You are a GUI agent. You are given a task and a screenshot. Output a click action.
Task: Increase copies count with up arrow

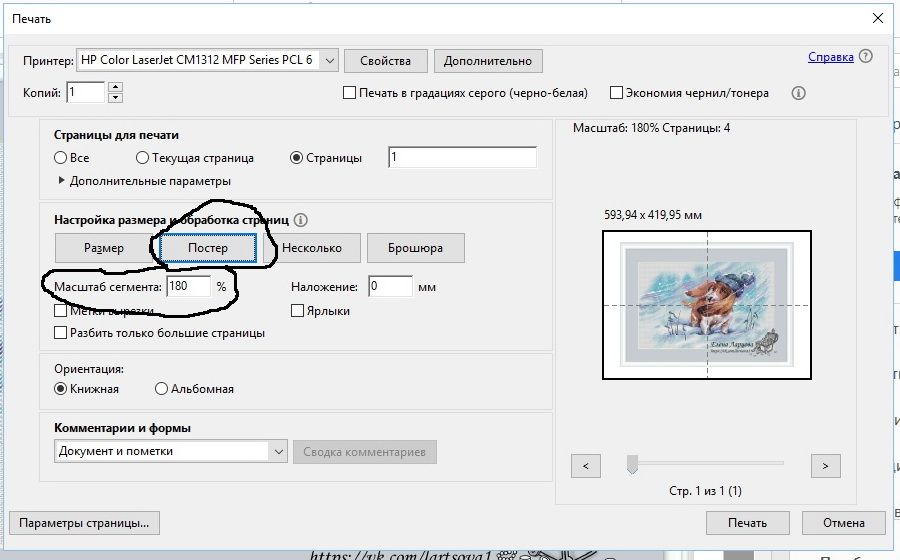coord(115,87)
